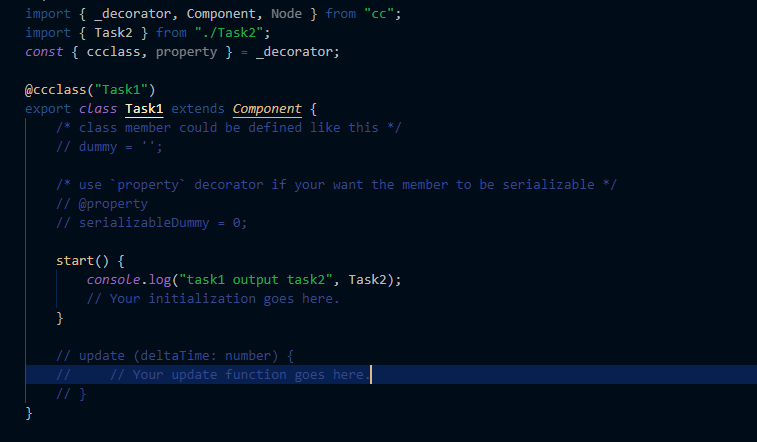Click the extends keyword
The height and width of the screenshot is (442, 757).
tap(198, 108)
